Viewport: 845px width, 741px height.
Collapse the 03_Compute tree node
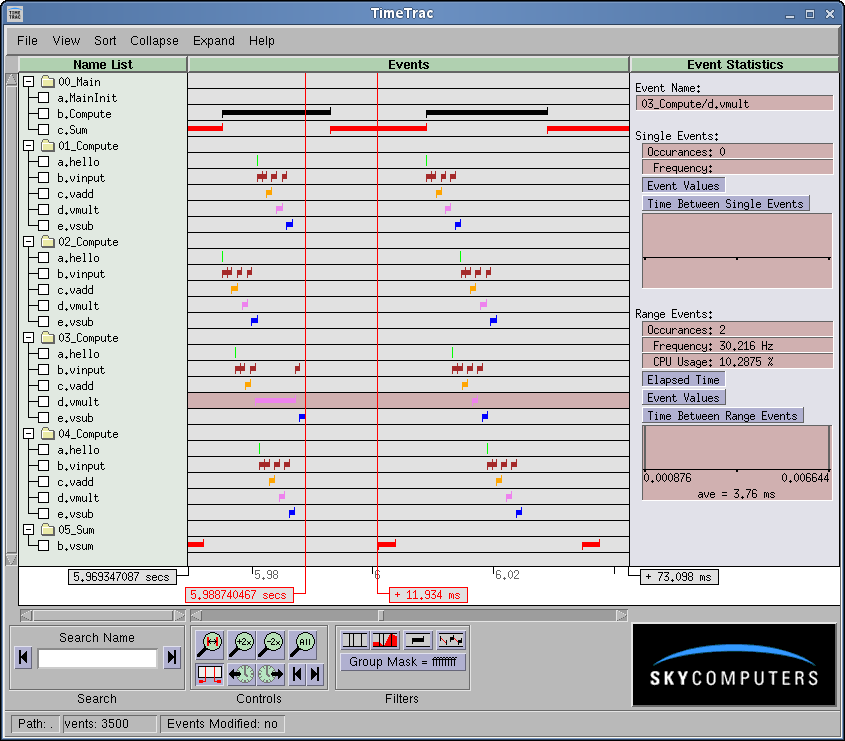click(x=29, y=337)
